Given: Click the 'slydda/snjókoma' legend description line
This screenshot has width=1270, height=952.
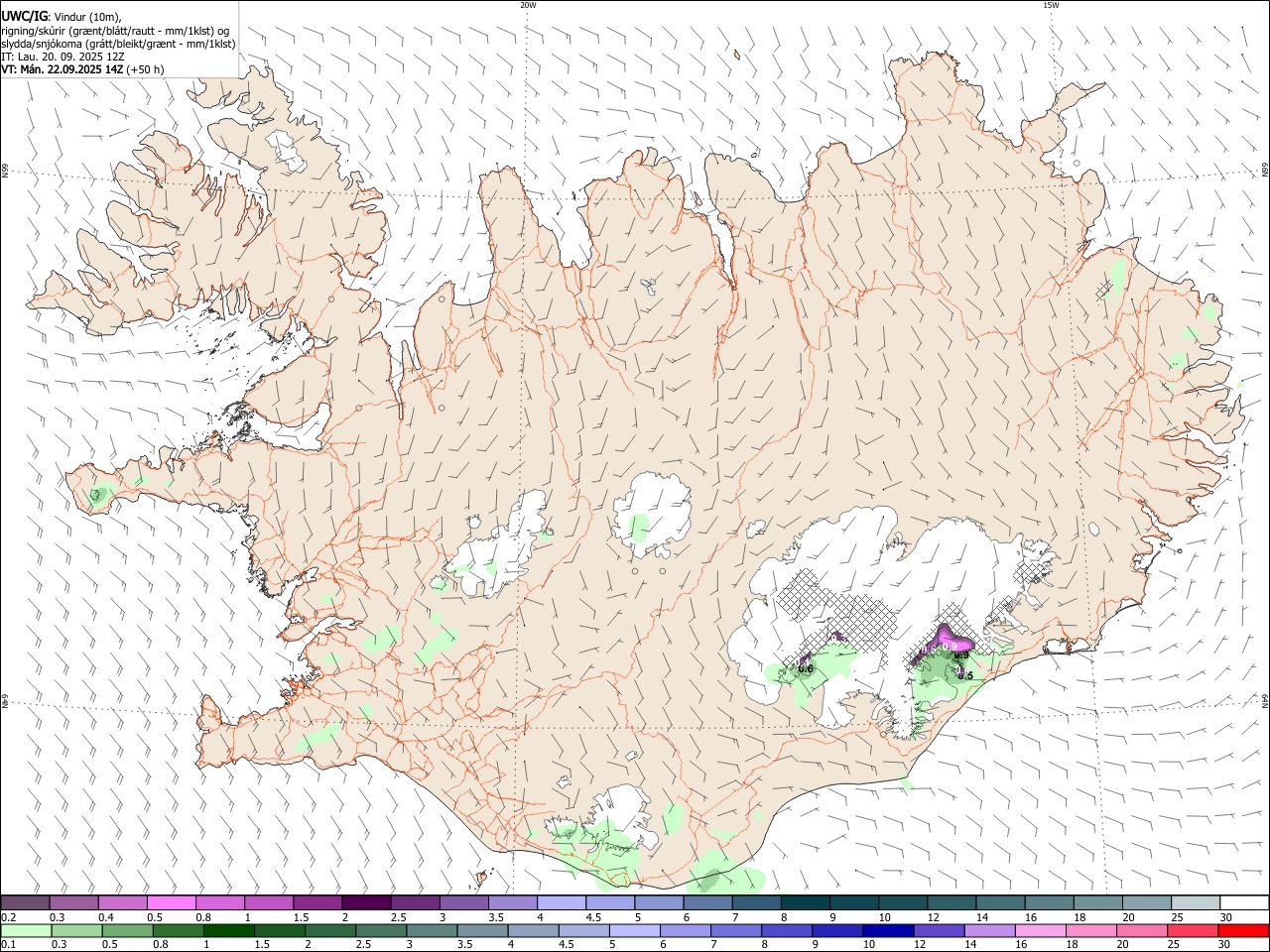Looking at the screenshot, I should (x=118, y=44).
